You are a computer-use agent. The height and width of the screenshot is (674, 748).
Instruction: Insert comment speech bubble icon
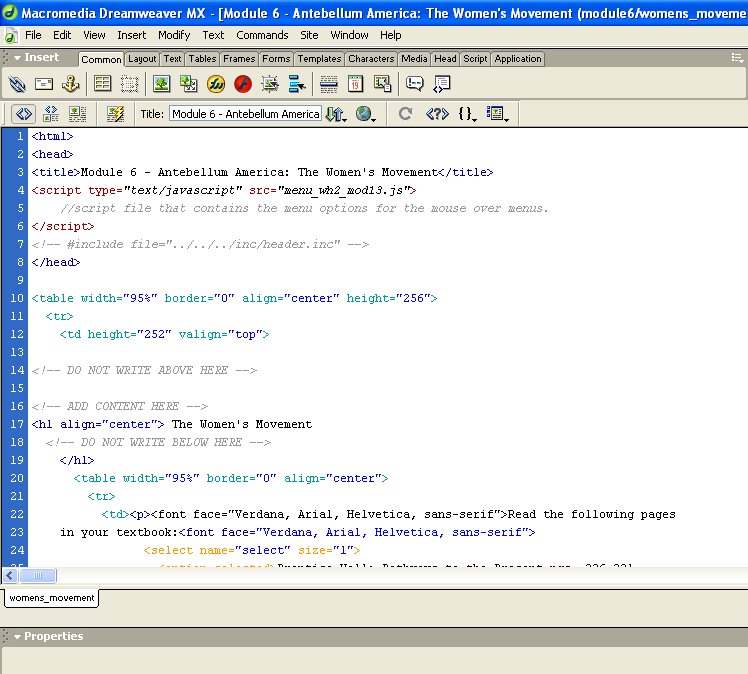[415, 84]
